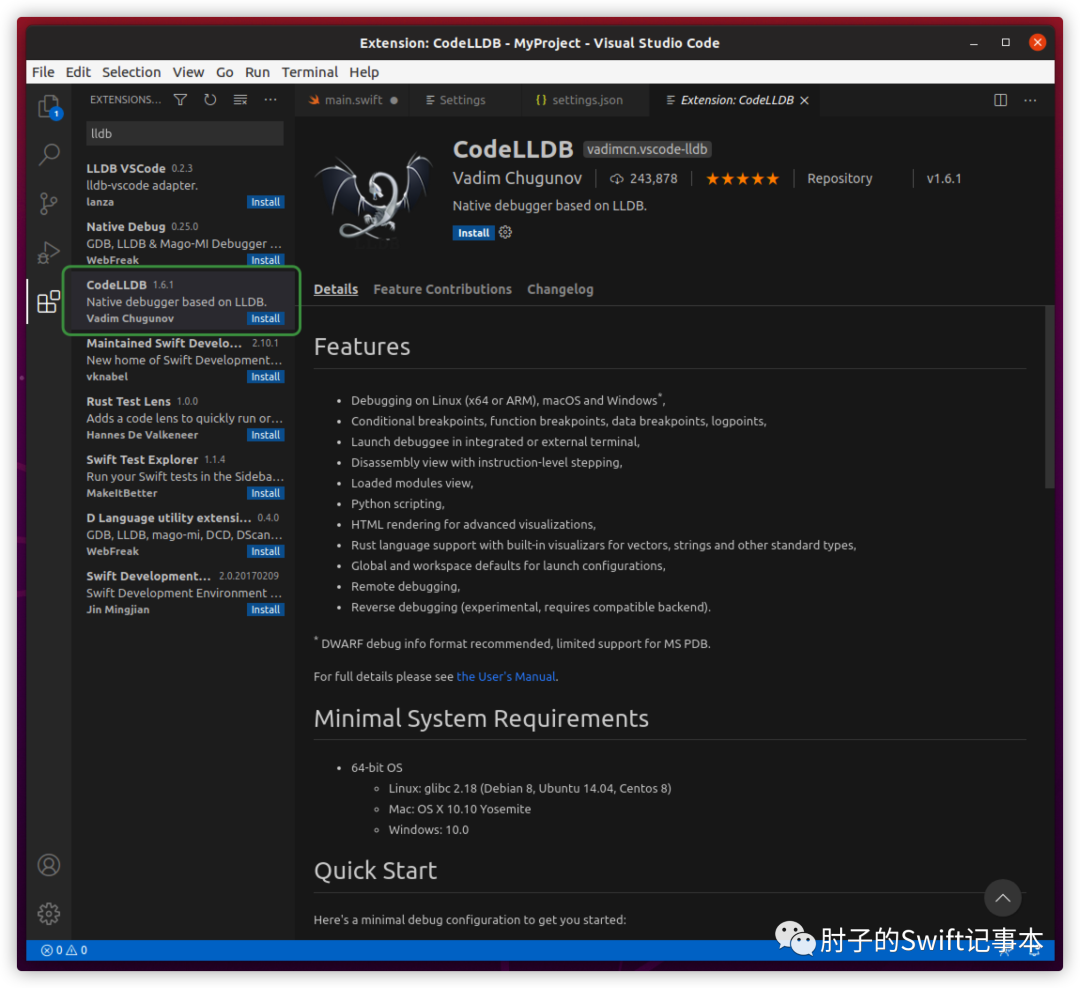Install the Native Debug extension

[x=265, y=260]
